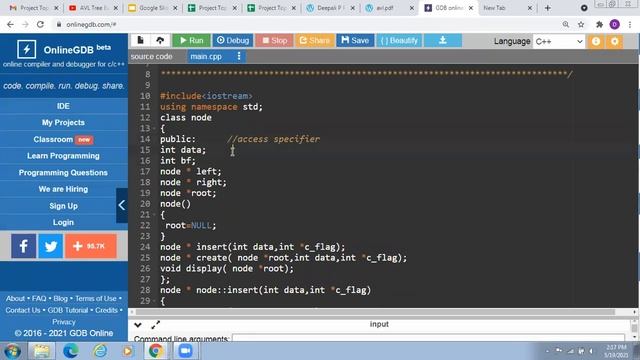Viewport: 640px width, 360px height.
Task: Open File Explorer from taskbar
Action: click(x=41, y=351)
